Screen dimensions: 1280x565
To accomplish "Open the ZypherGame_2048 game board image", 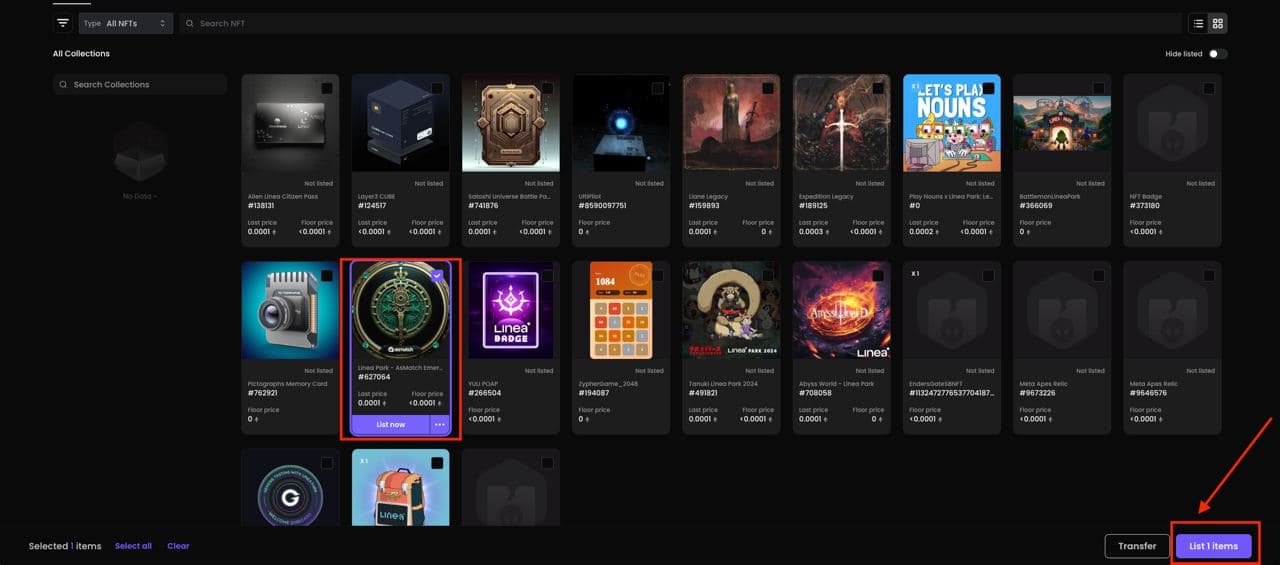I will point(621,310).
